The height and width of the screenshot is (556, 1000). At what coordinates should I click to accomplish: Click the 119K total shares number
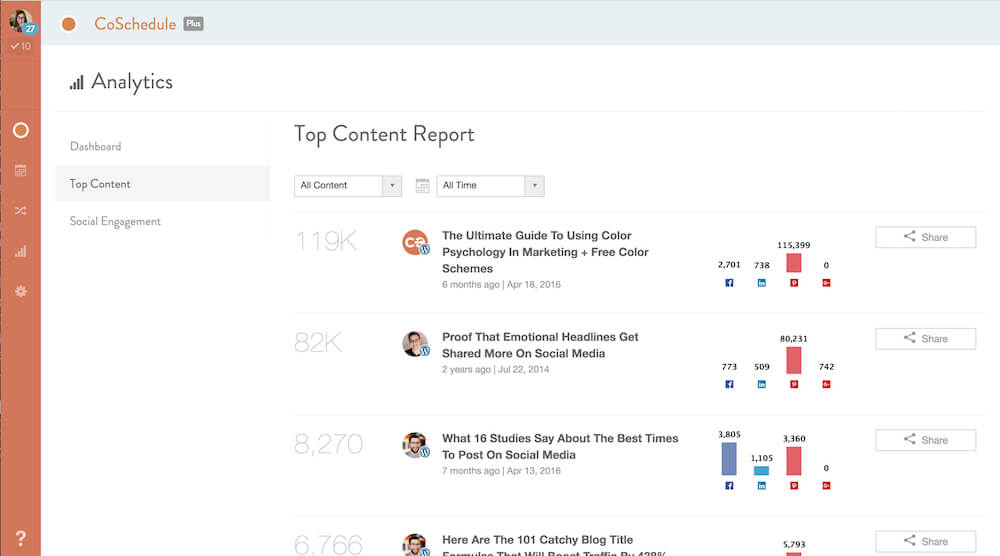coord(326,241)
